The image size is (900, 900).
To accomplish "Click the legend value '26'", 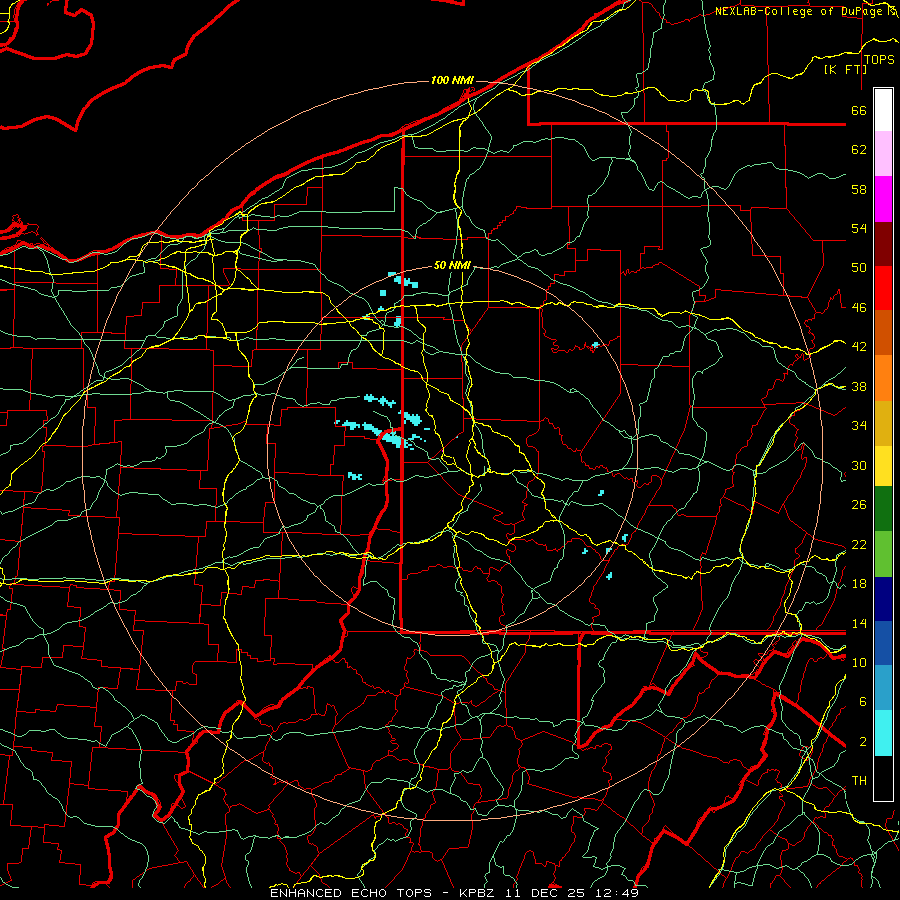I will (859, 505).
